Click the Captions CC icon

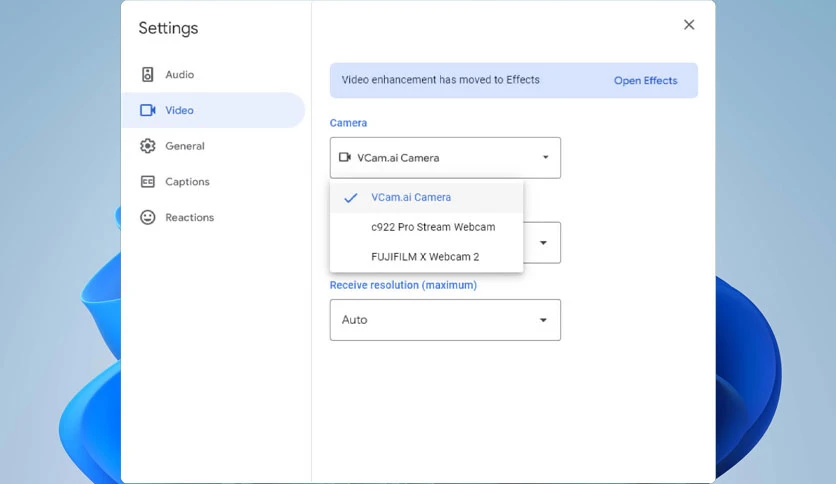(x=148, y=182)
